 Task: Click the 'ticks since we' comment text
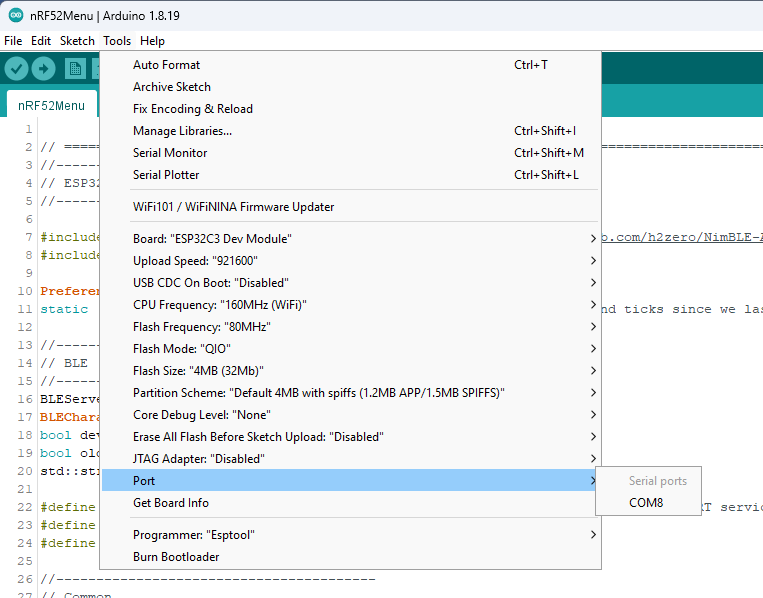[680, 309]
